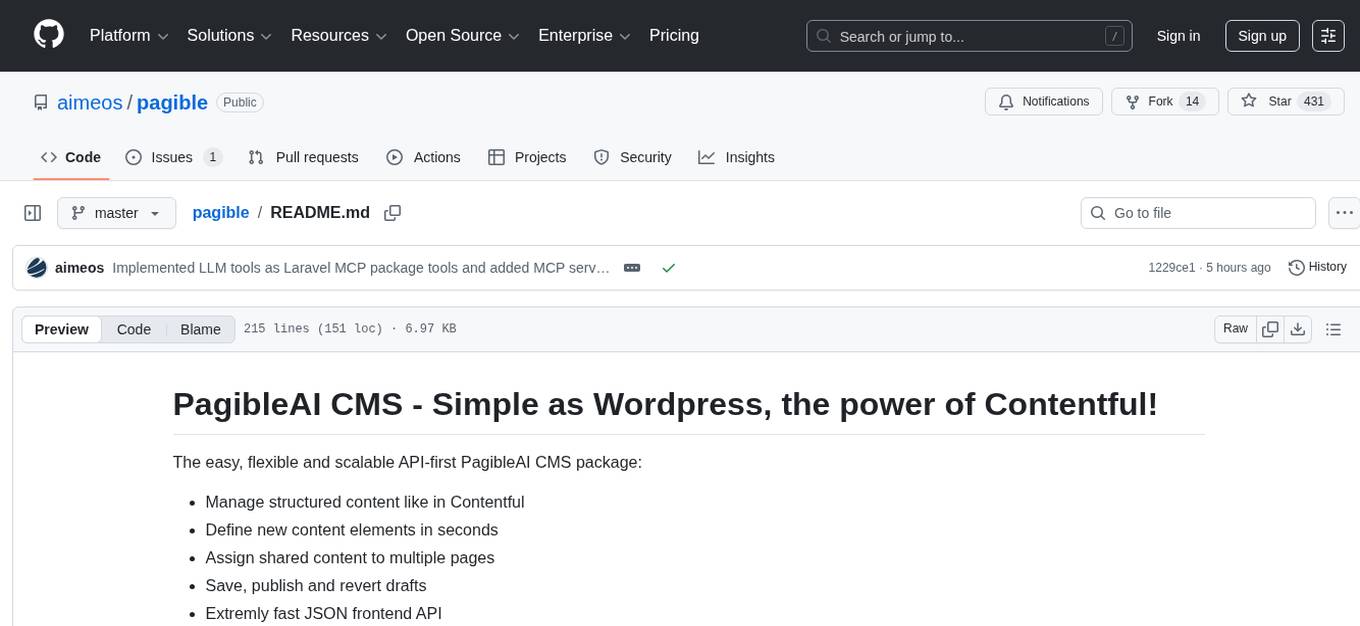
Task: Expand the Open Source menu
Action: tap(463, 36)
